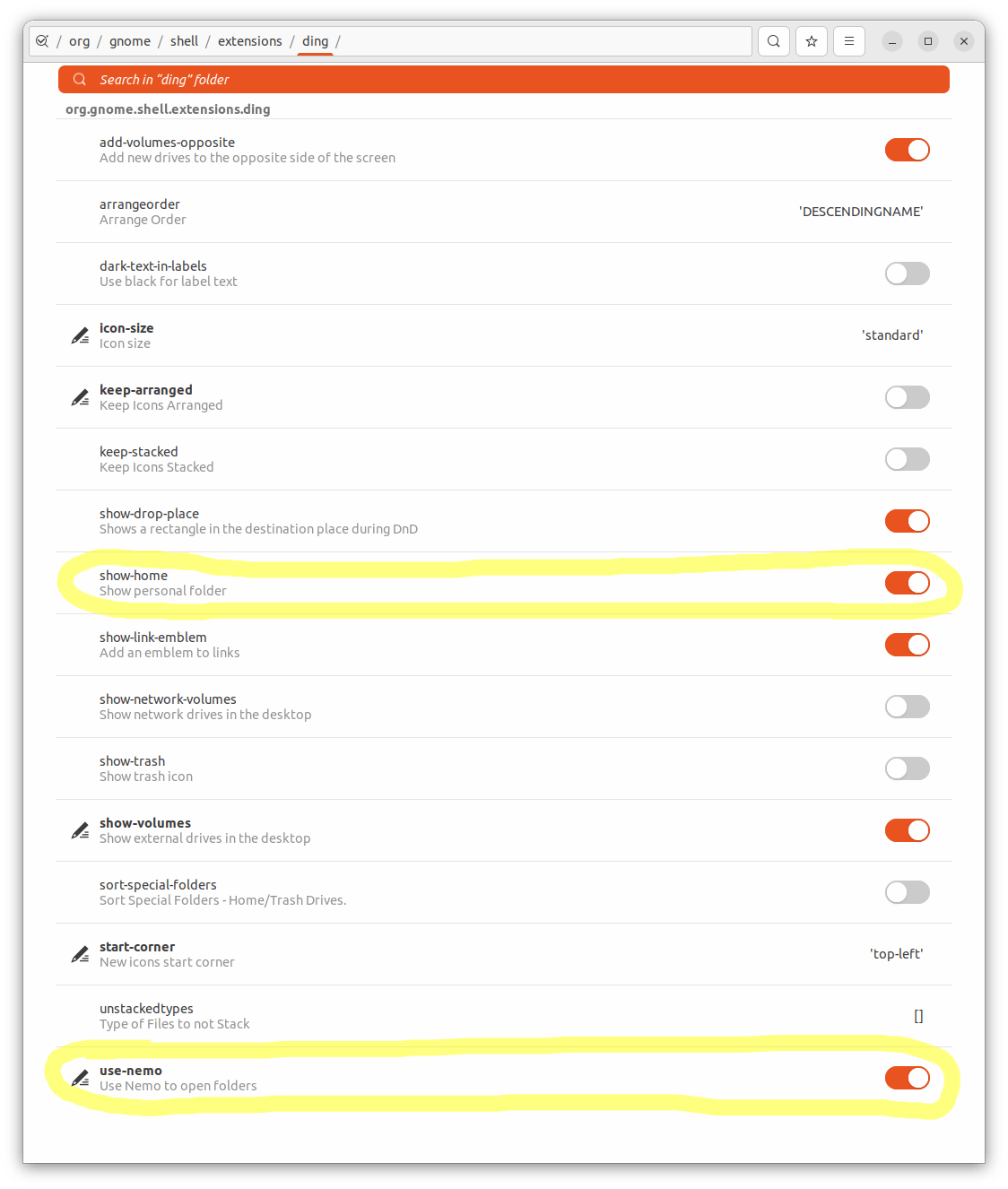
Task: Enable the show-trash toggle
Action: tap(908, 768)
